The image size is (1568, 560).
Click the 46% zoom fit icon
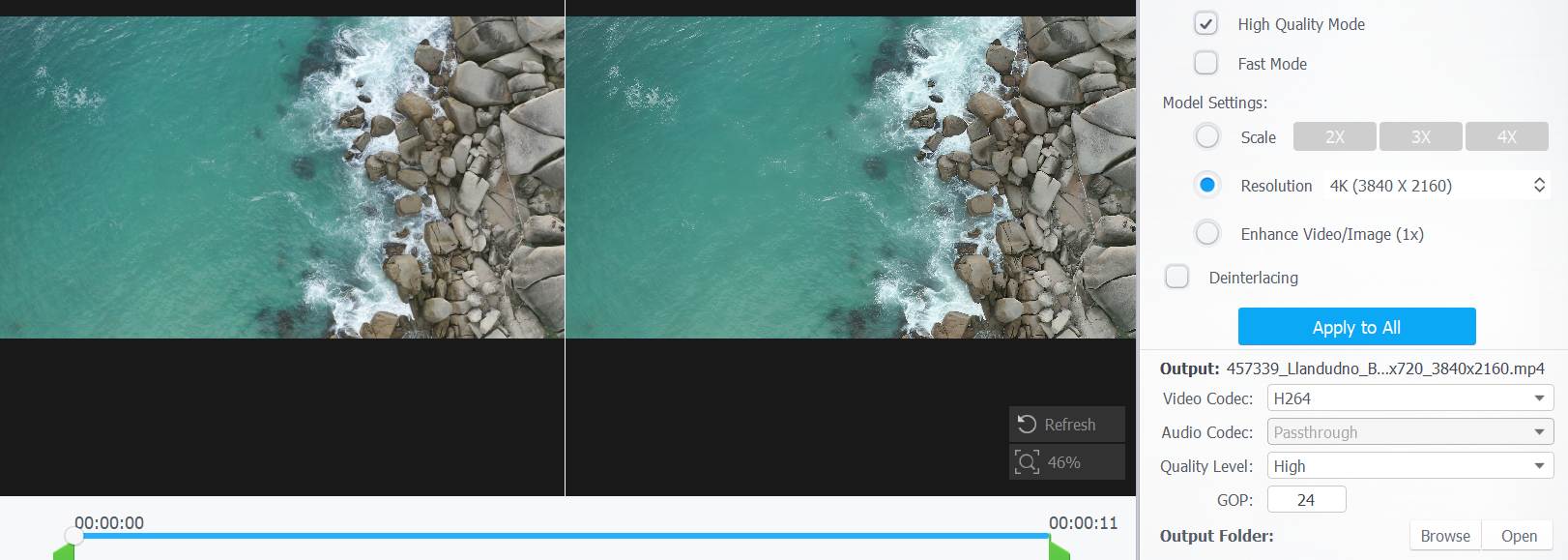[x=1027, y=462]
